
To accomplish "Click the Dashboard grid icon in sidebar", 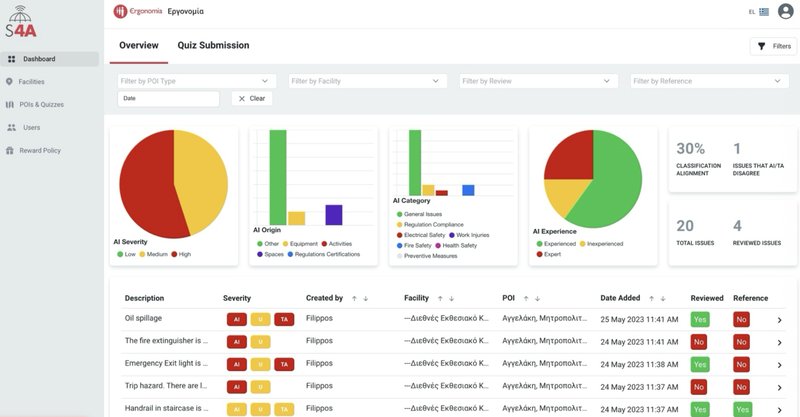I will point(11,59).
